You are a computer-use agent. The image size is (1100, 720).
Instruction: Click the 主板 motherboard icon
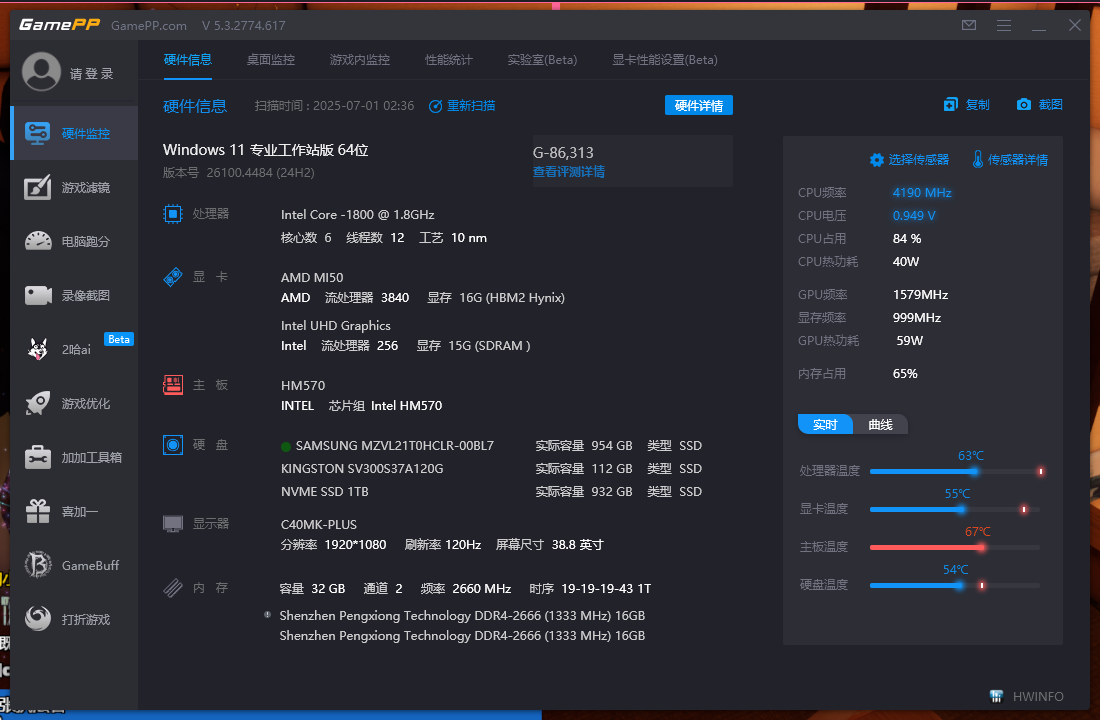click(x=173, y=385)
